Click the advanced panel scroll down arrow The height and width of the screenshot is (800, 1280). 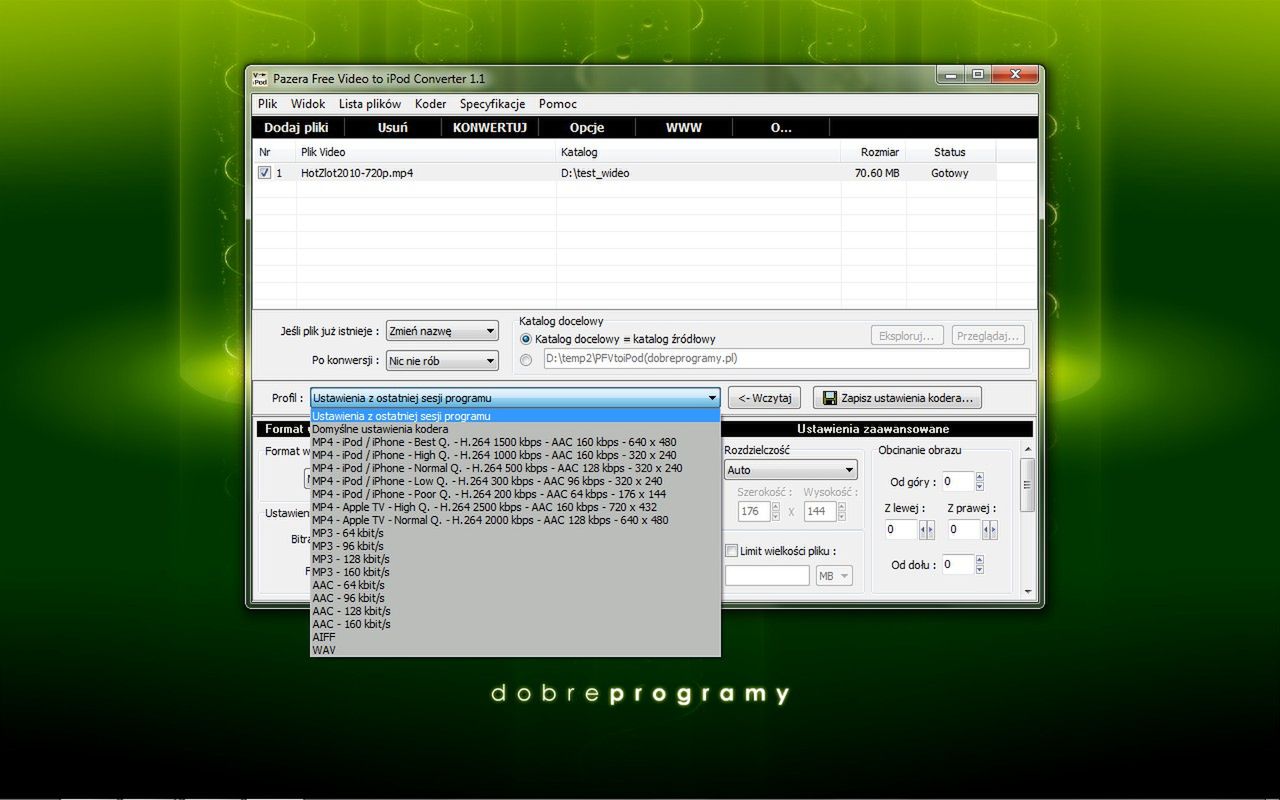[x=1027, y=591]
